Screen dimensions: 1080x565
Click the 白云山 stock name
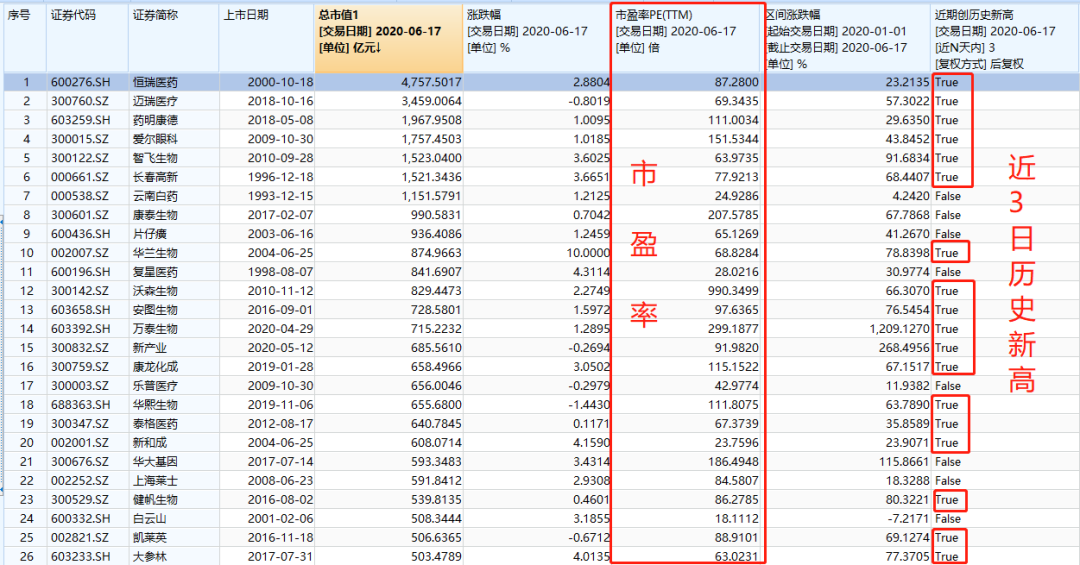(x=149, y=519)
